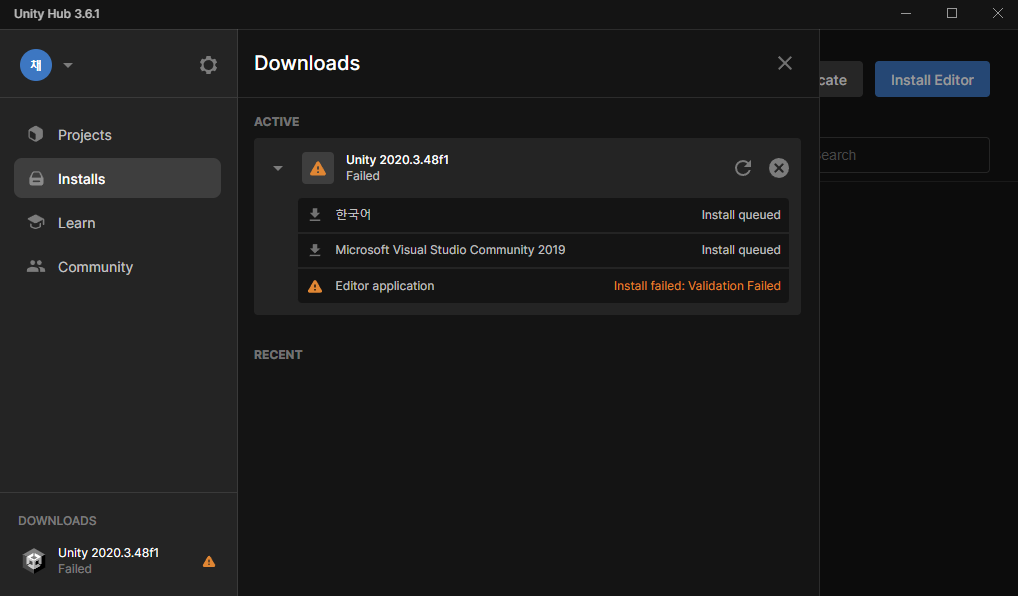
Task: Select the 한국어 module row
Action: click(x=543, y=215)
